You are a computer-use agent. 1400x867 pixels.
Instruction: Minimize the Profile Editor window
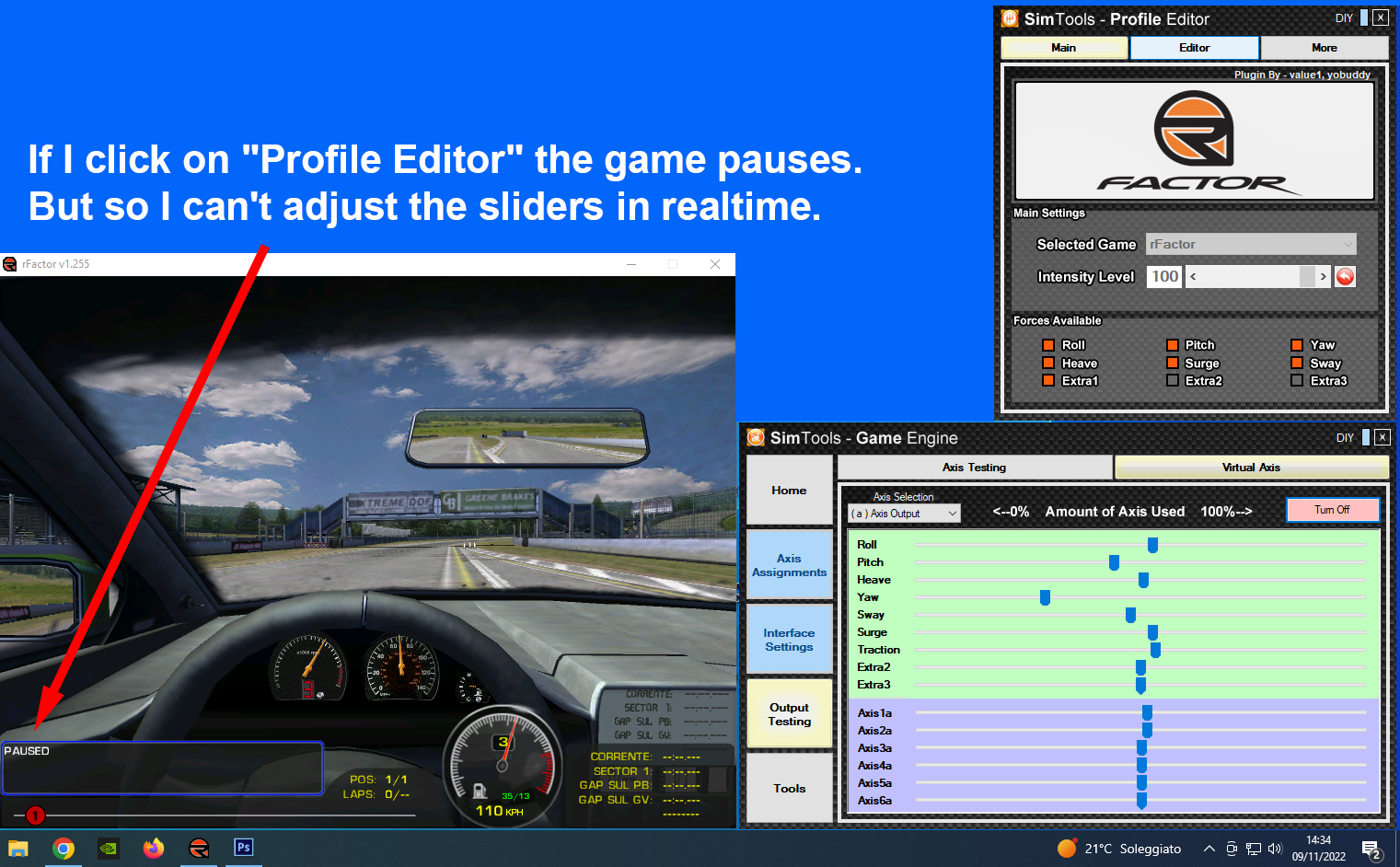pyautogui.click(x=1365, y=17)
